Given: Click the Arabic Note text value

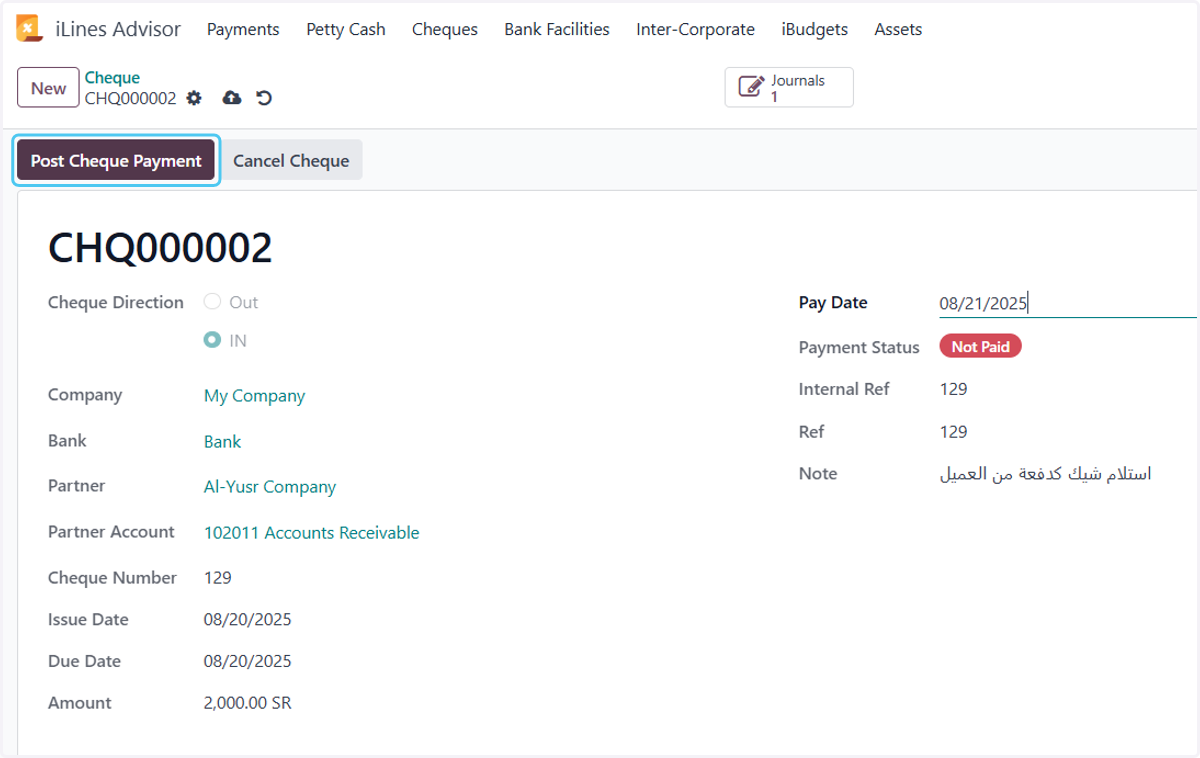Looking at the screenshot, I should 1045,474.
